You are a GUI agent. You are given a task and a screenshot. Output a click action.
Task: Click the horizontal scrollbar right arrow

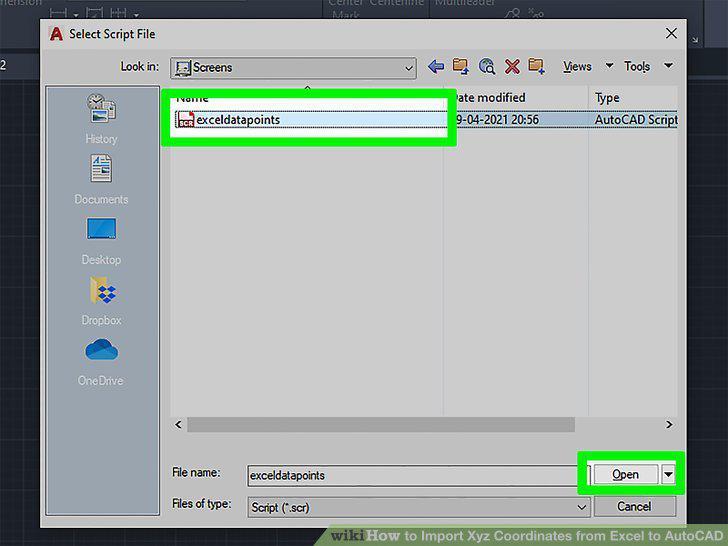tap(669, 424)
